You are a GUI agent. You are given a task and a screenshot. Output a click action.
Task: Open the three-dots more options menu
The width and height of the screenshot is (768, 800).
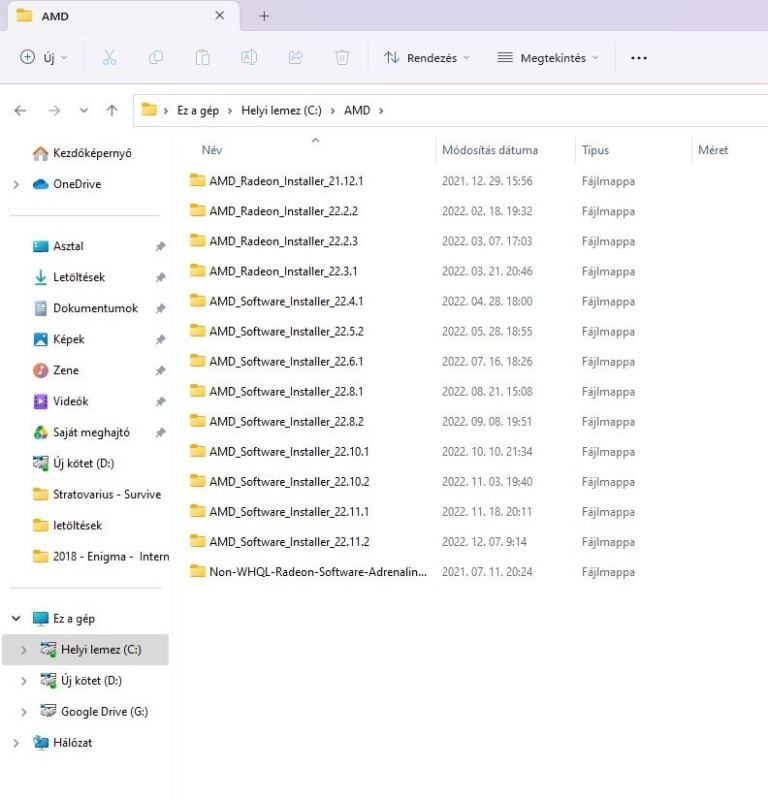click(638, 58)
